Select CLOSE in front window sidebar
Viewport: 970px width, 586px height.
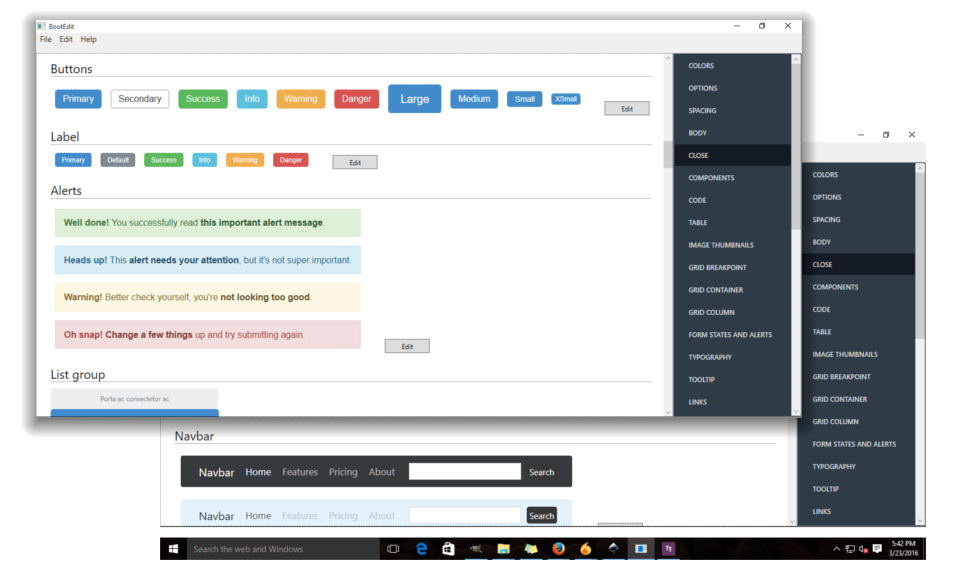(732, 155)
